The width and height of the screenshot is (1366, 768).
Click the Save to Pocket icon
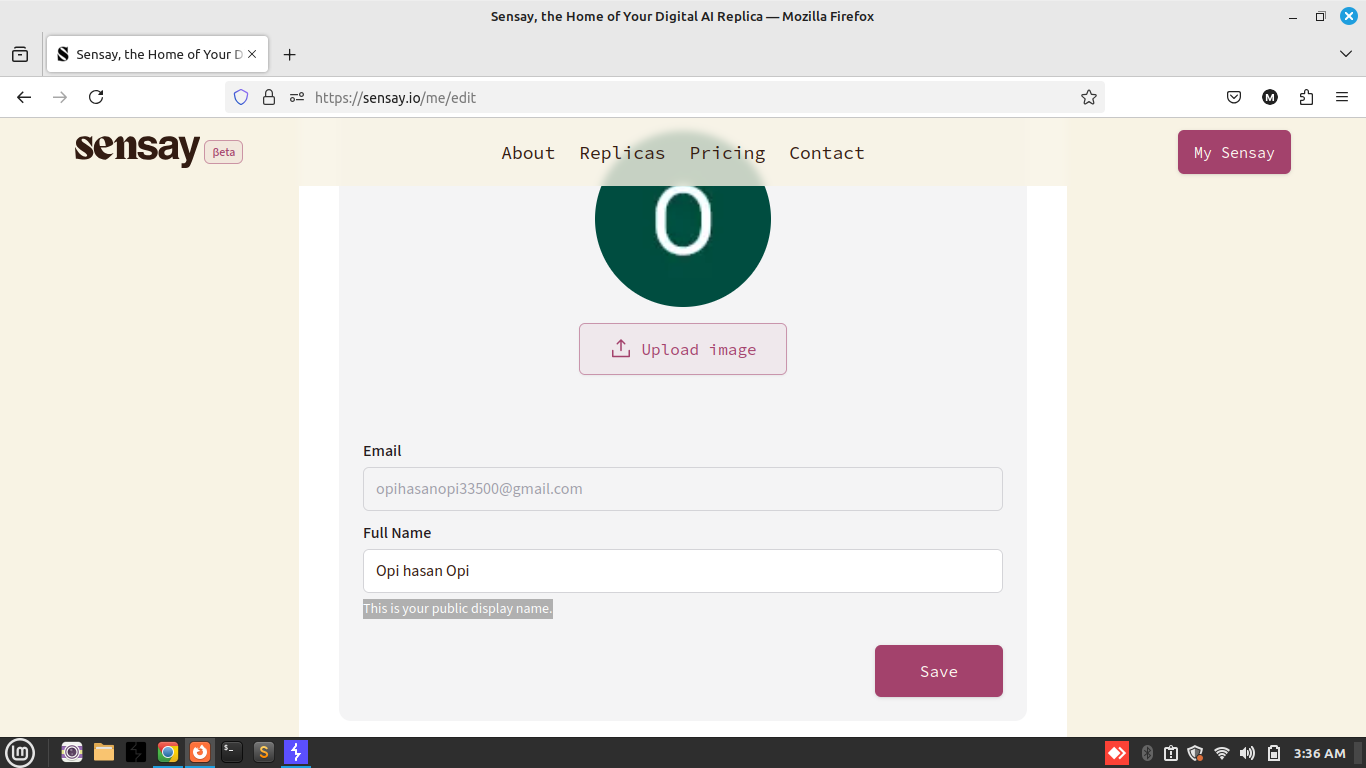[1234, 97]
